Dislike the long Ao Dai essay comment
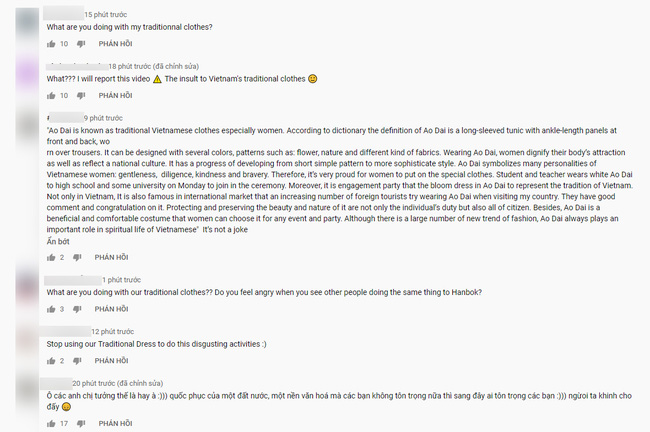 tap(80, 257)
